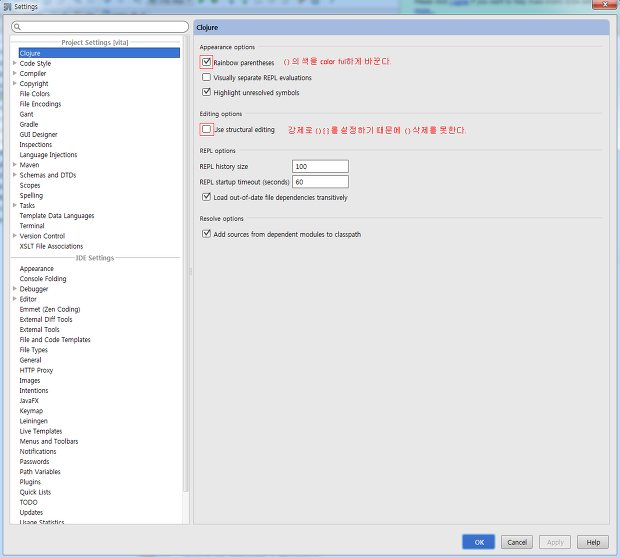
Task: Toggle Rainbow parentheses checkbox
Action: 206,62
